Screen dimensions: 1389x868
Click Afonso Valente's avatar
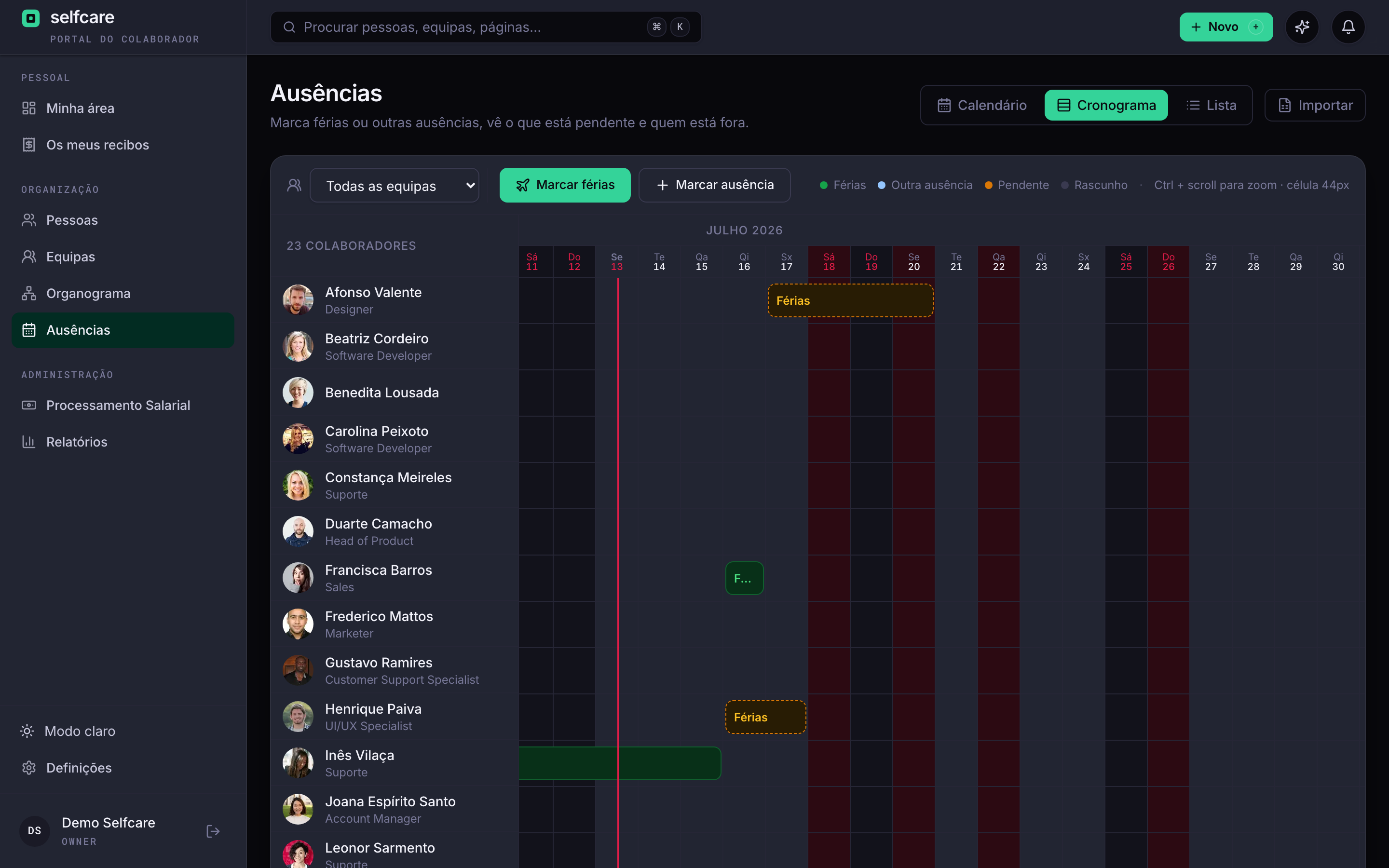pyautogui.click(x=298, y=299)
